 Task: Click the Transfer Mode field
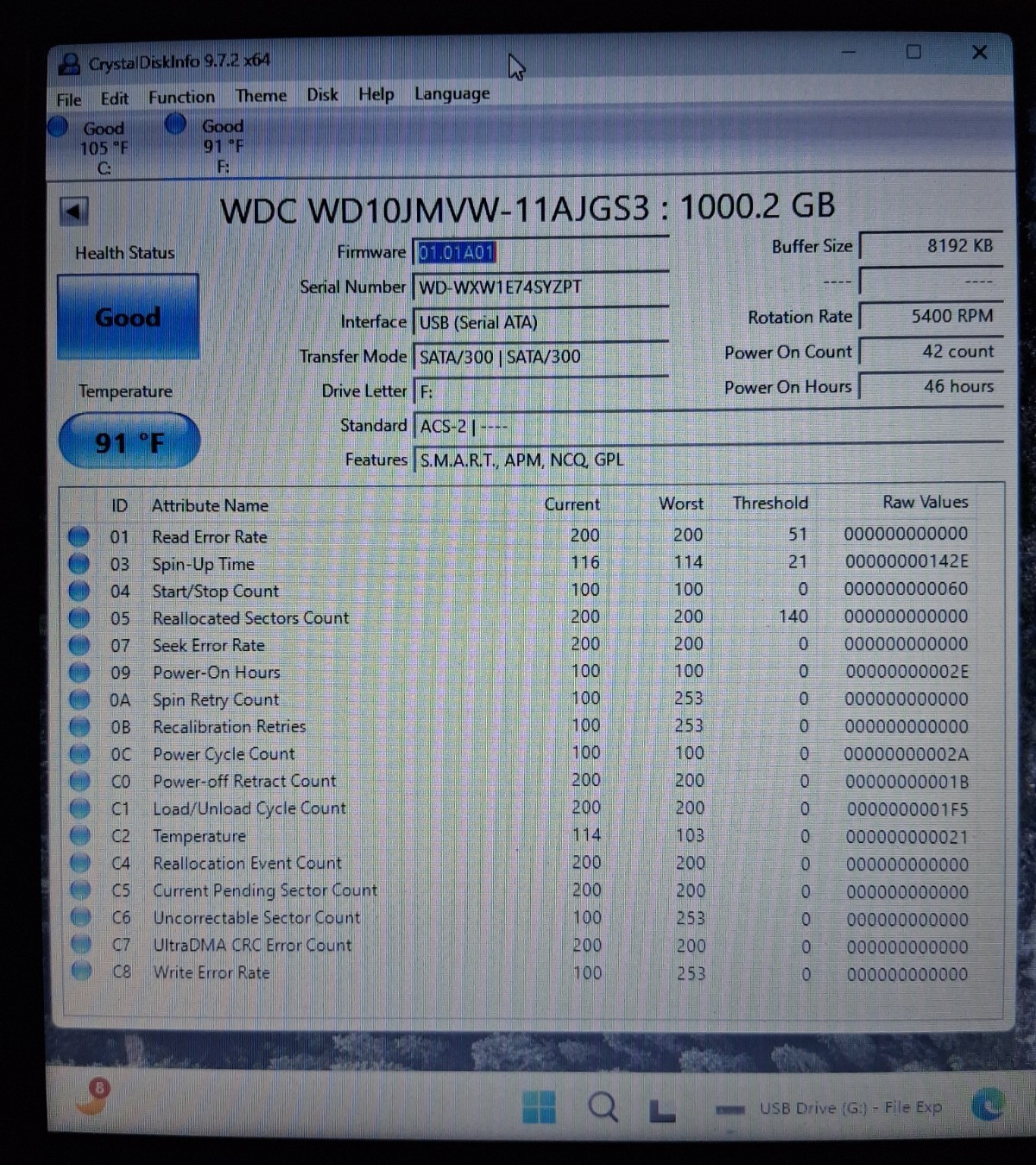pyautogui.click(x=540, y=357)
